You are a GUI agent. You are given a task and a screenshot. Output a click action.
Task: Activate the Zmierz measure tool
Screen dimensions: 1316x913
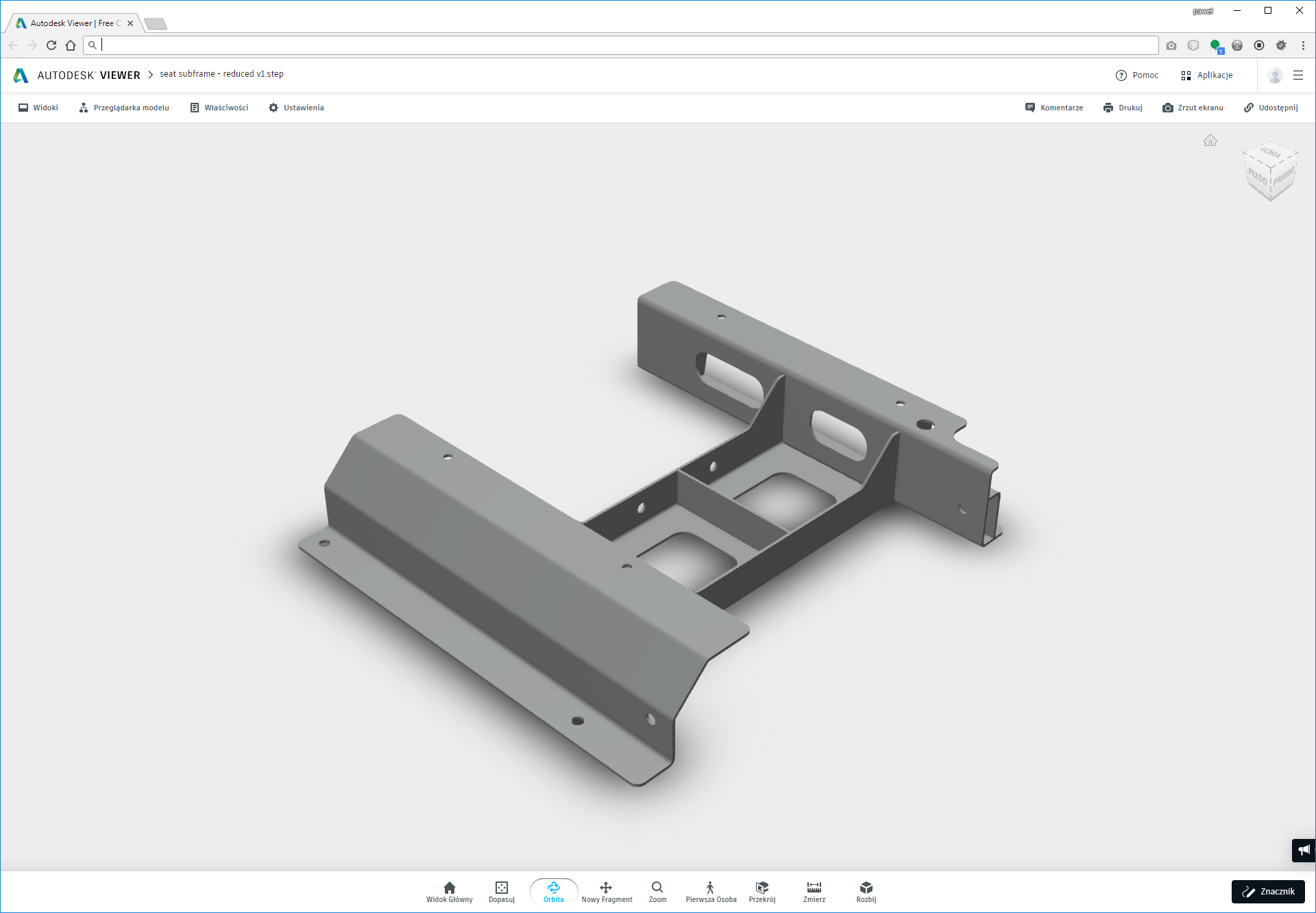click(814, 891)
